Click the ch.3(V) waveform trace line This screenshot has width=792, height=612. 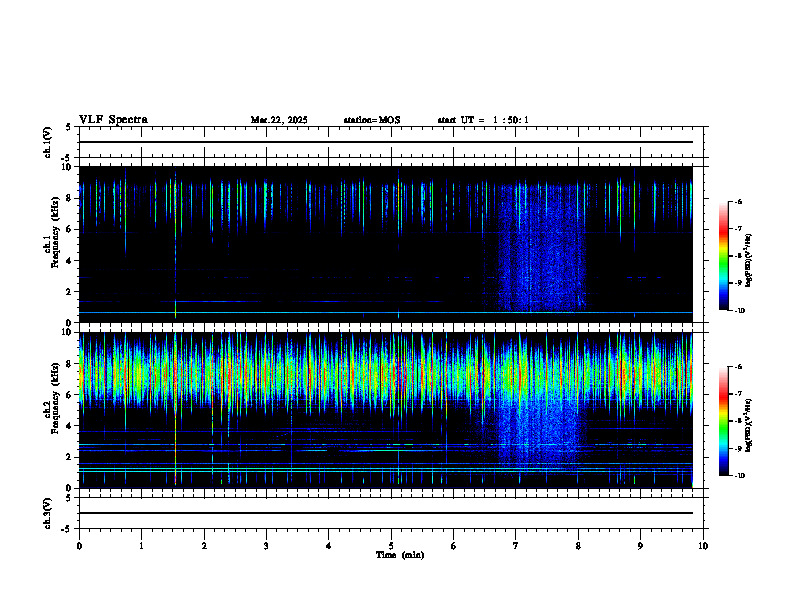click(x=386, y=513)
